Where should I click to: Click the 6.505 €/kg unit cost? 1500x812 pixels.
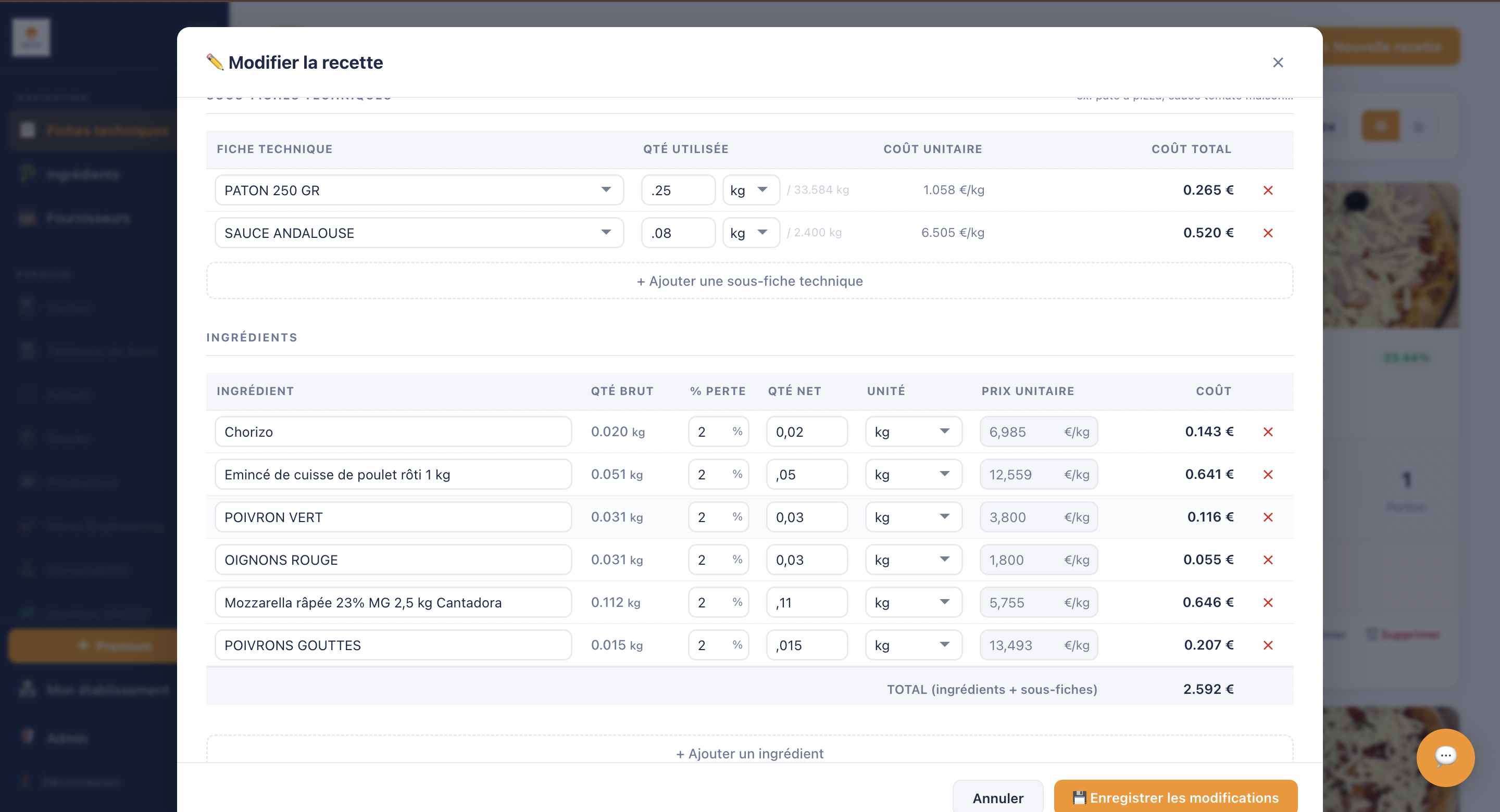pos(953,233)
